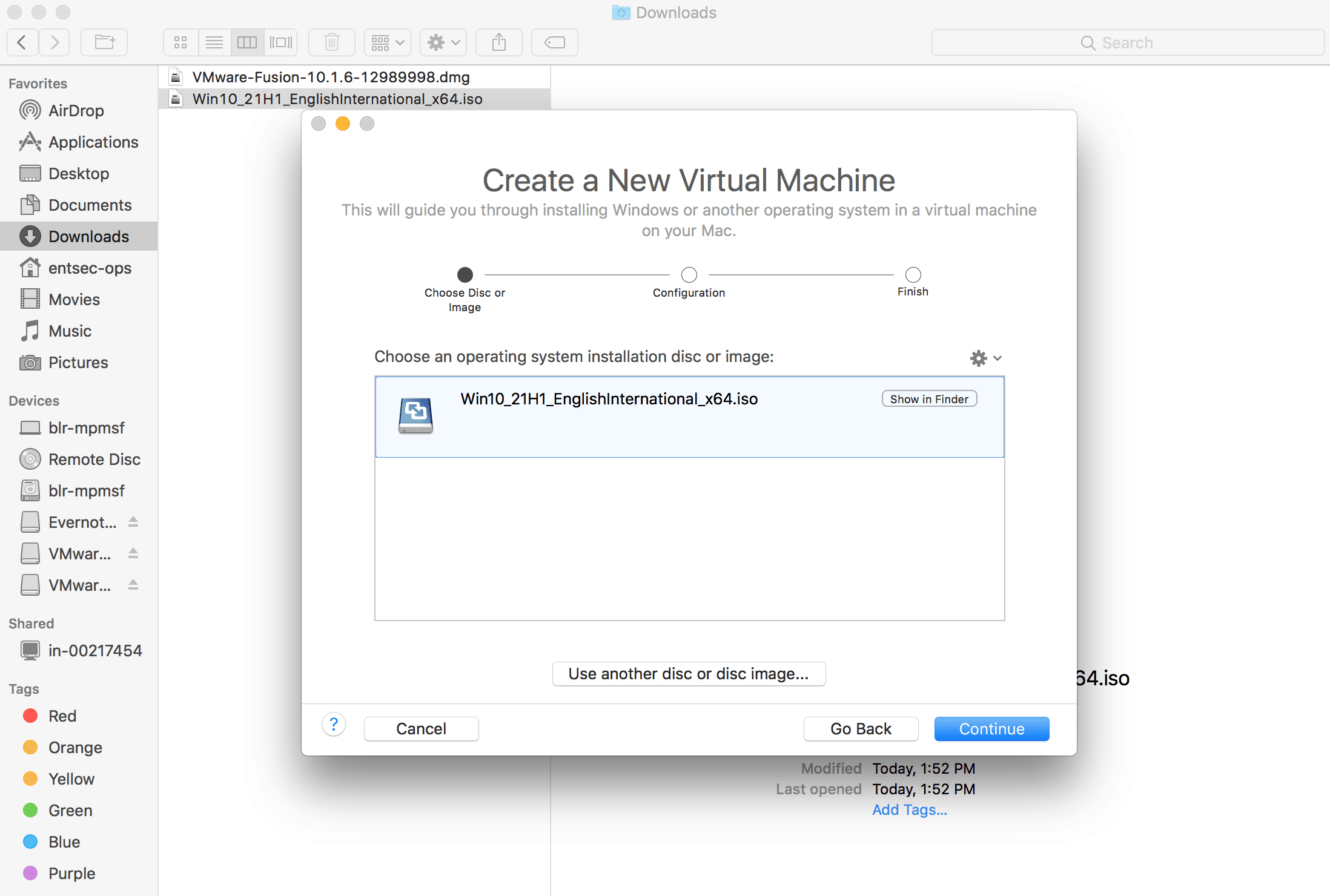Select Downloads in sidebar
The height and width of the screenshot is (896, 1330).
coord(79,237)
